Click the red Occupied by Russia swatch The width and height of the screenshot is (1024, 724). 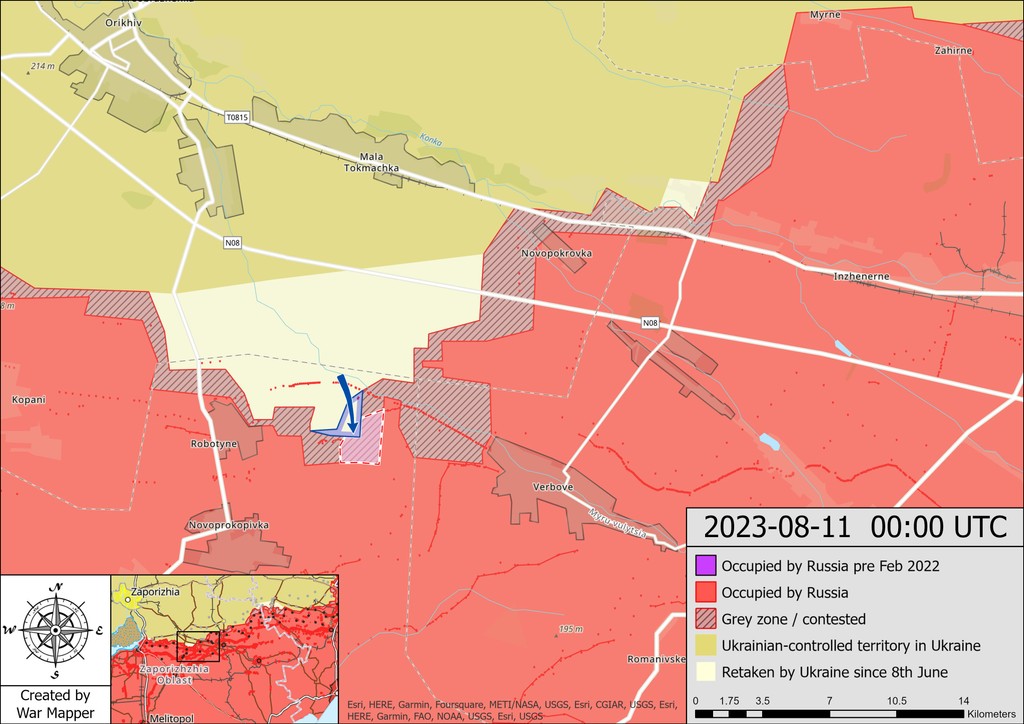tap(706, 592)
